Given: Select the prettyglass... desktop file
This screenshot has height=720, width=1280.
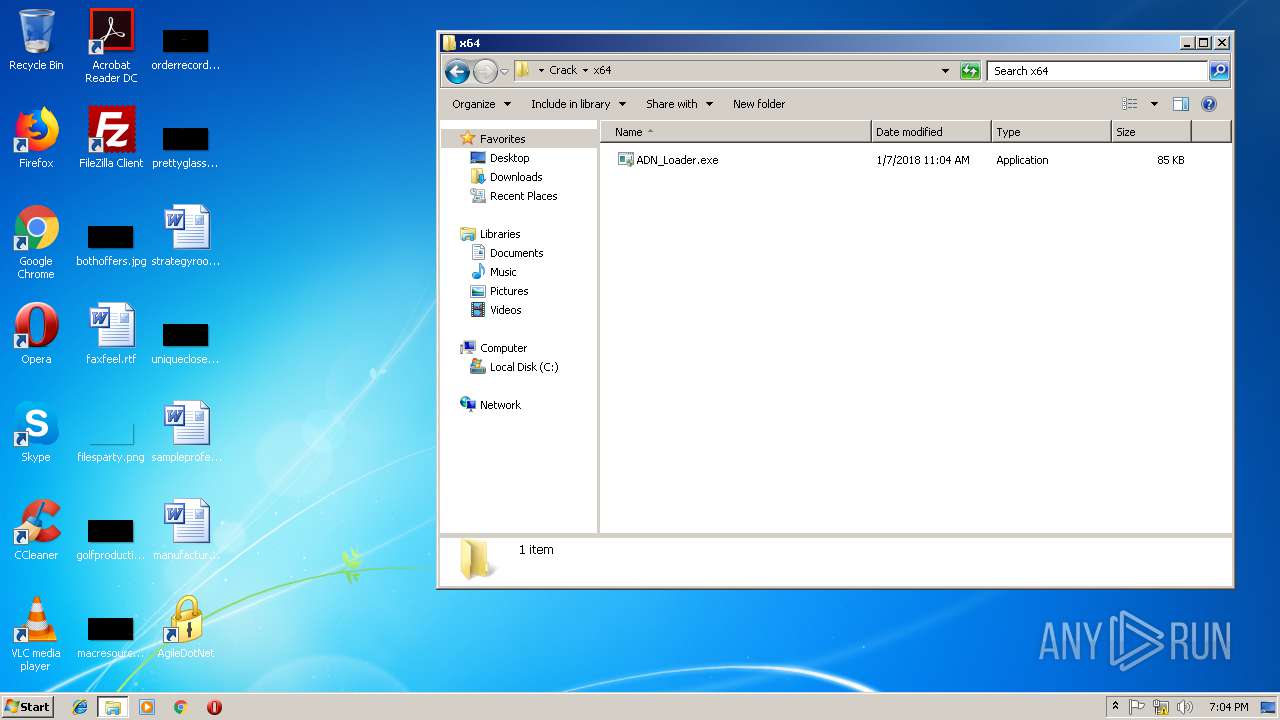Looking at the screenshot, I should click(x=186, y=146).
